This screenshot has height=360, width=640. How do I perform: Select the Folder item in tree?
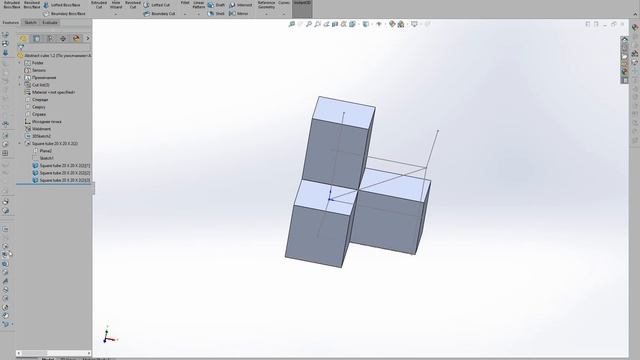pos(38,63)
